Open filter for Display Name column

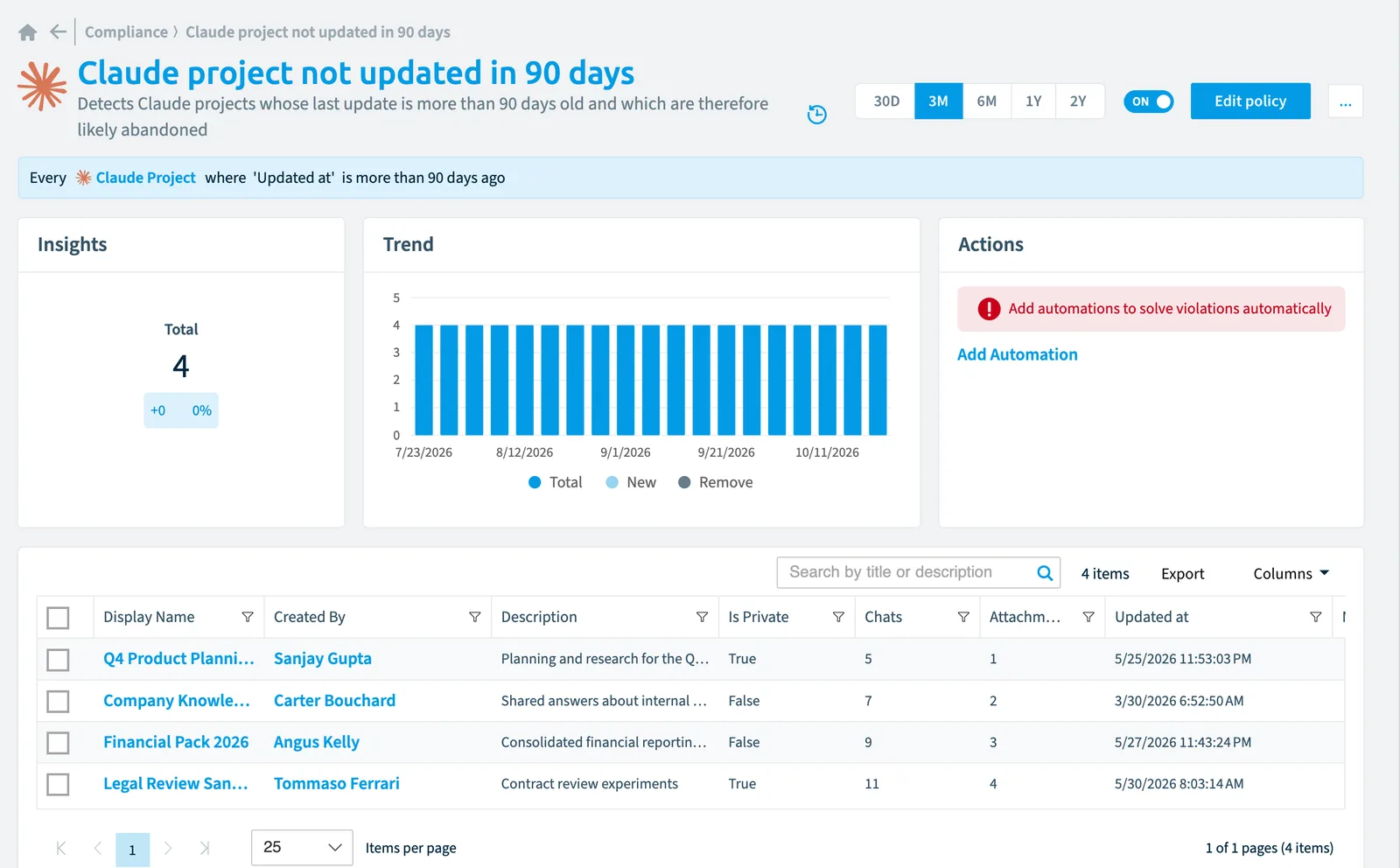(248, 617)
